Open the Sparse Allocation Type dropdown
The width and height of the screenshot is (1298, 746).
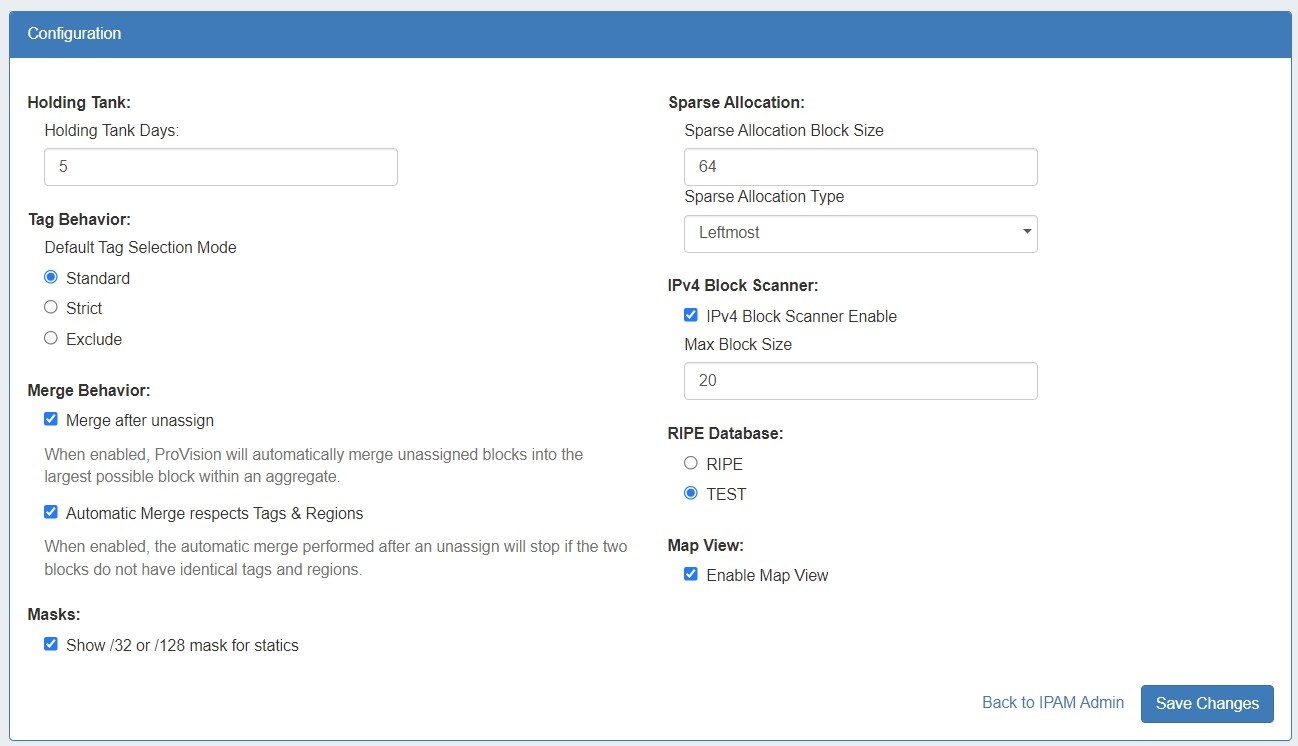pyautogui.click(x=860, y=233)
